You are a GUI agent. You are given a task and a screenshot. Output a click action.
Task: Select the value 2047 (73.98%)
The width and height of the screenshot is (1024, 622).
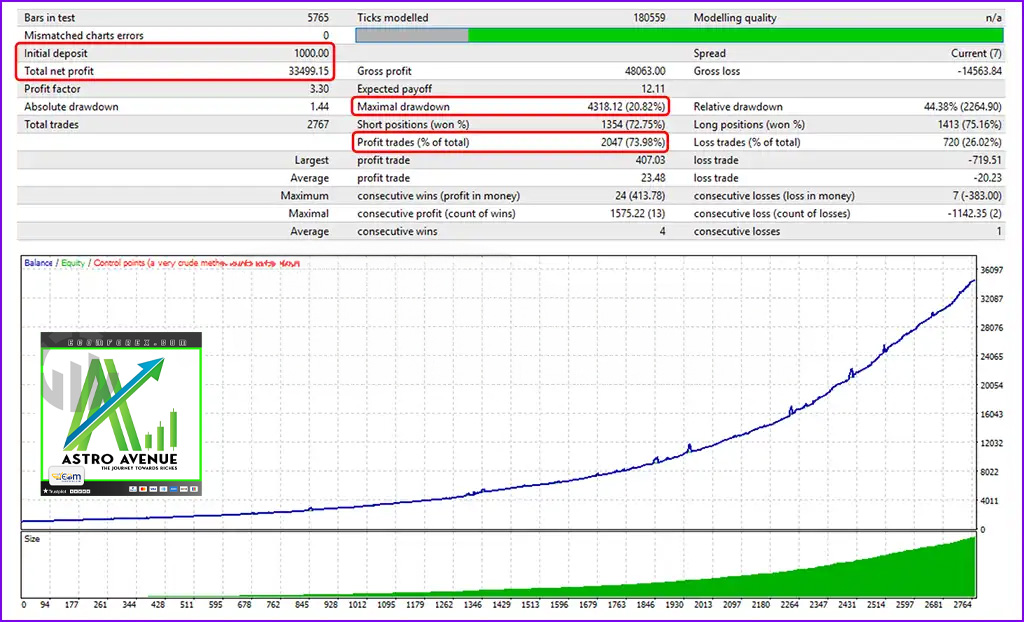coord(633,142)
